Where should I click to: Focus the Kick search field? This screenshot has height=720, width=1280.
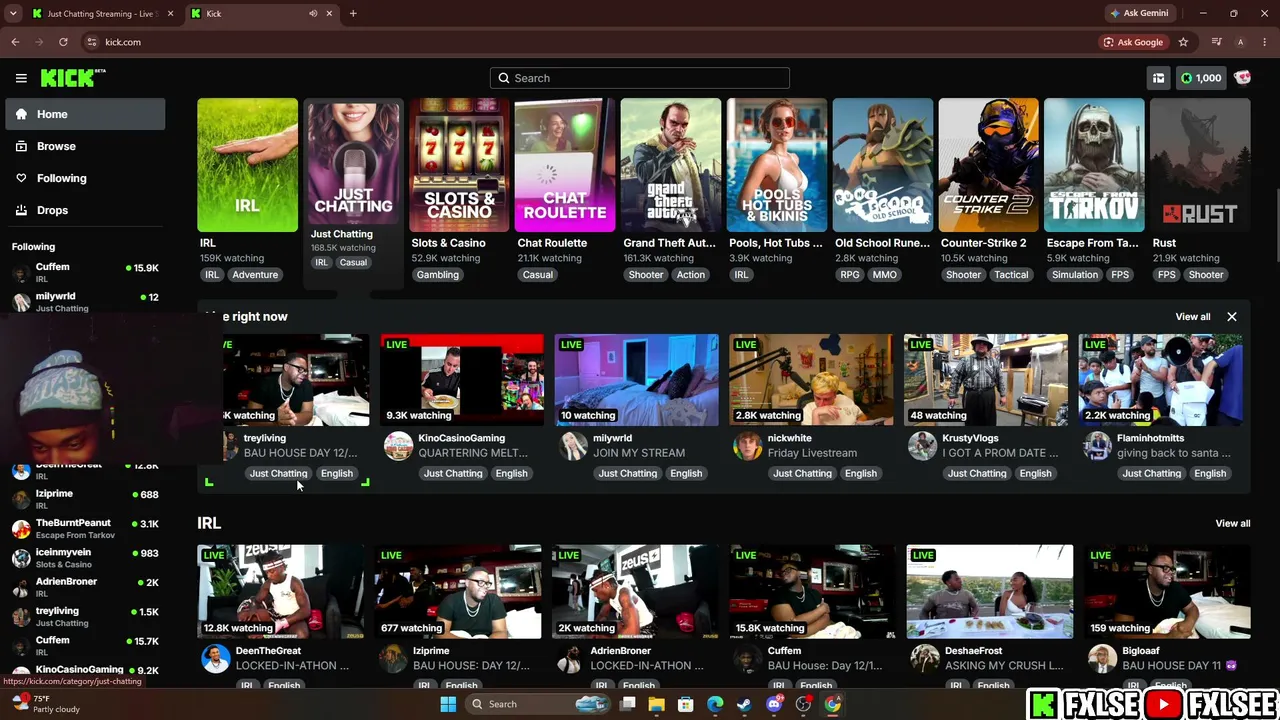point(640,78)
